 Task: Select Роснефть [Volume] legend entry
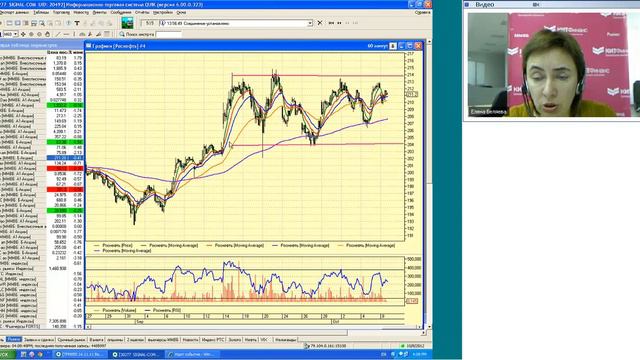pos(116,311)
